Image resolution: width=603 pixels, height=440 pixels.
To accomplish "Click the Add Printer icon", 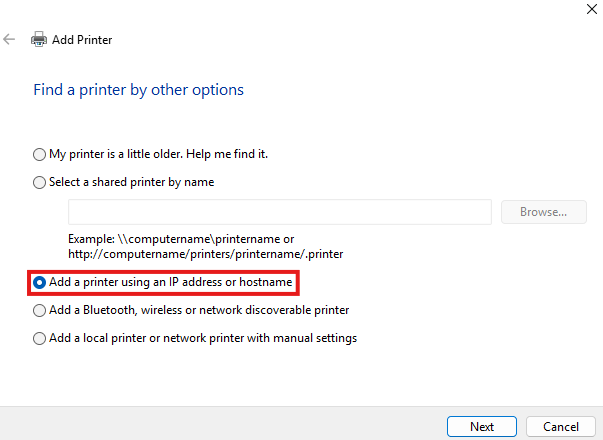I will point(39,39).
